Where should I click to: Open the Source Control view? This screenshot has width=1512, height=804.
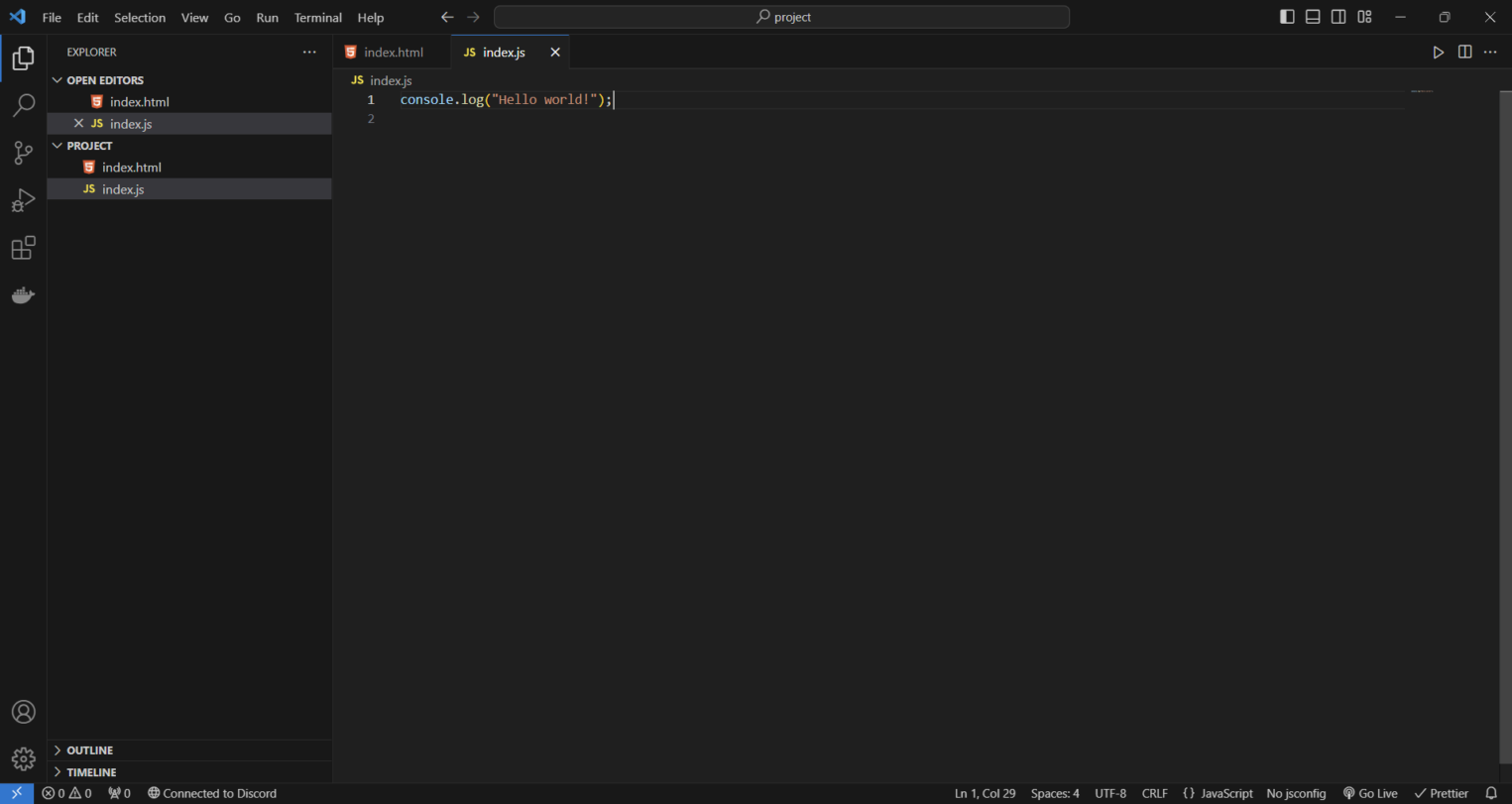click(24, 153)
